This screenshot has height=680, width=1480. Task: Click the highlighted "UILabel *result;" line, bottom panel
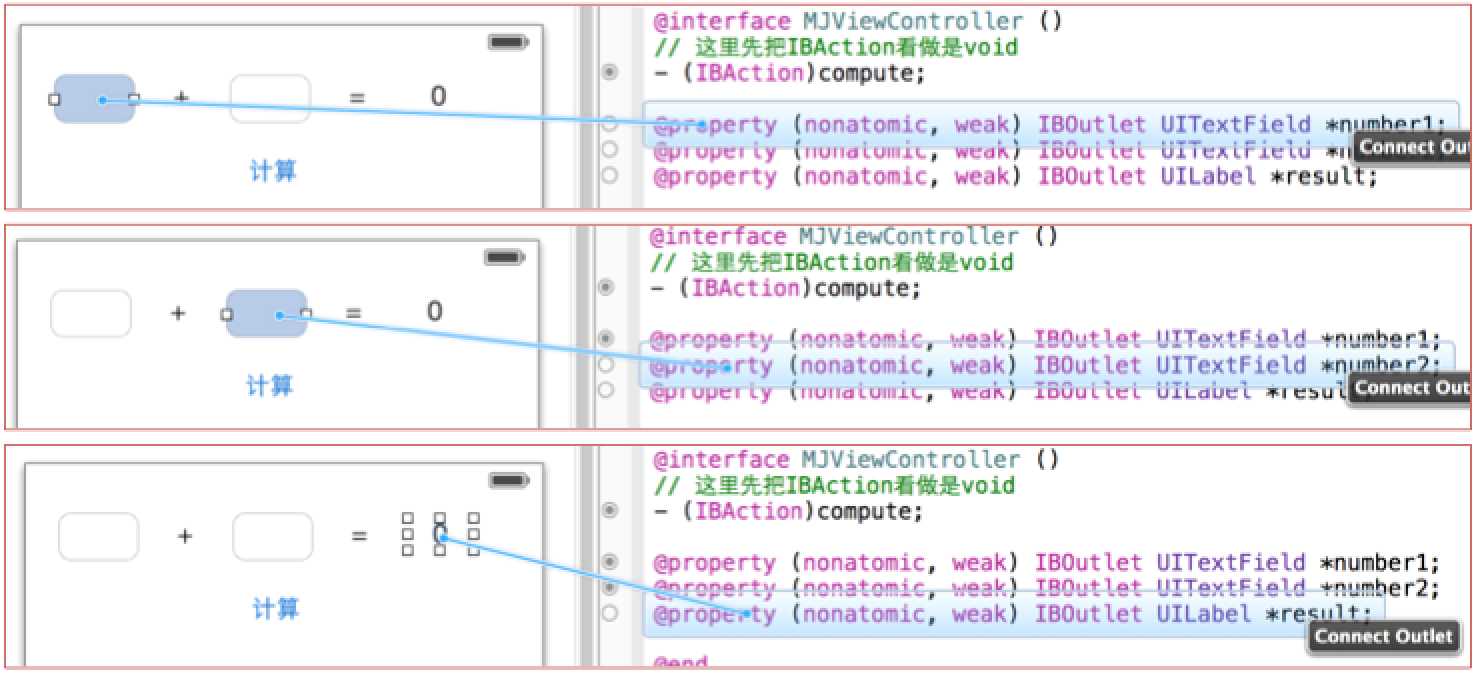1014,614
